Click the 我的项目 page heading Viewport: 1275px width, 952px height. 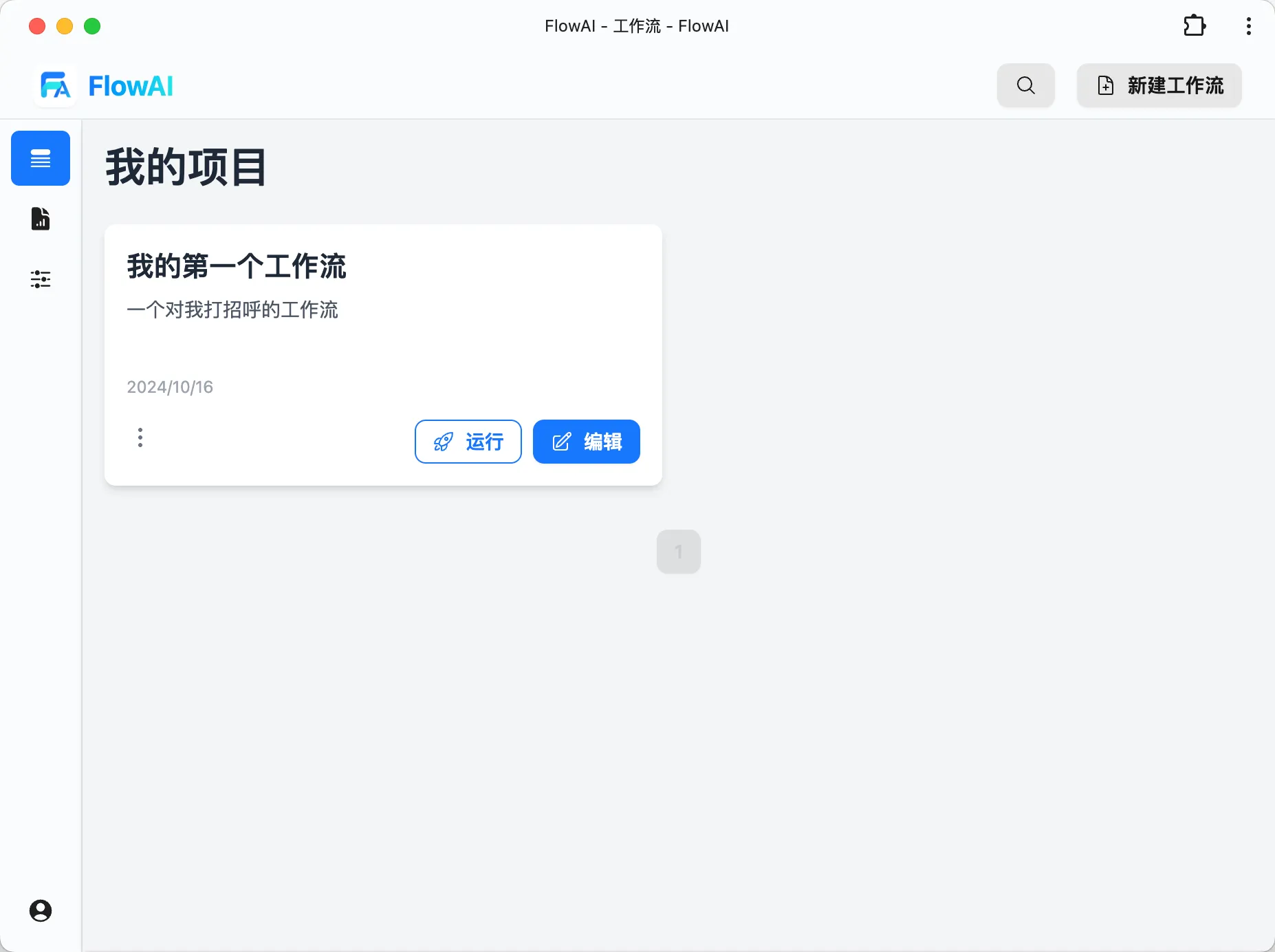(x=186, y=167)
